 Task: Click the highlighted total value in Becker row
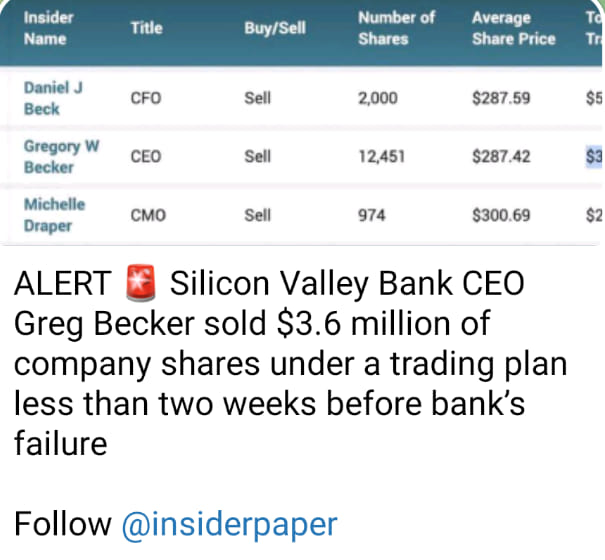594,156
